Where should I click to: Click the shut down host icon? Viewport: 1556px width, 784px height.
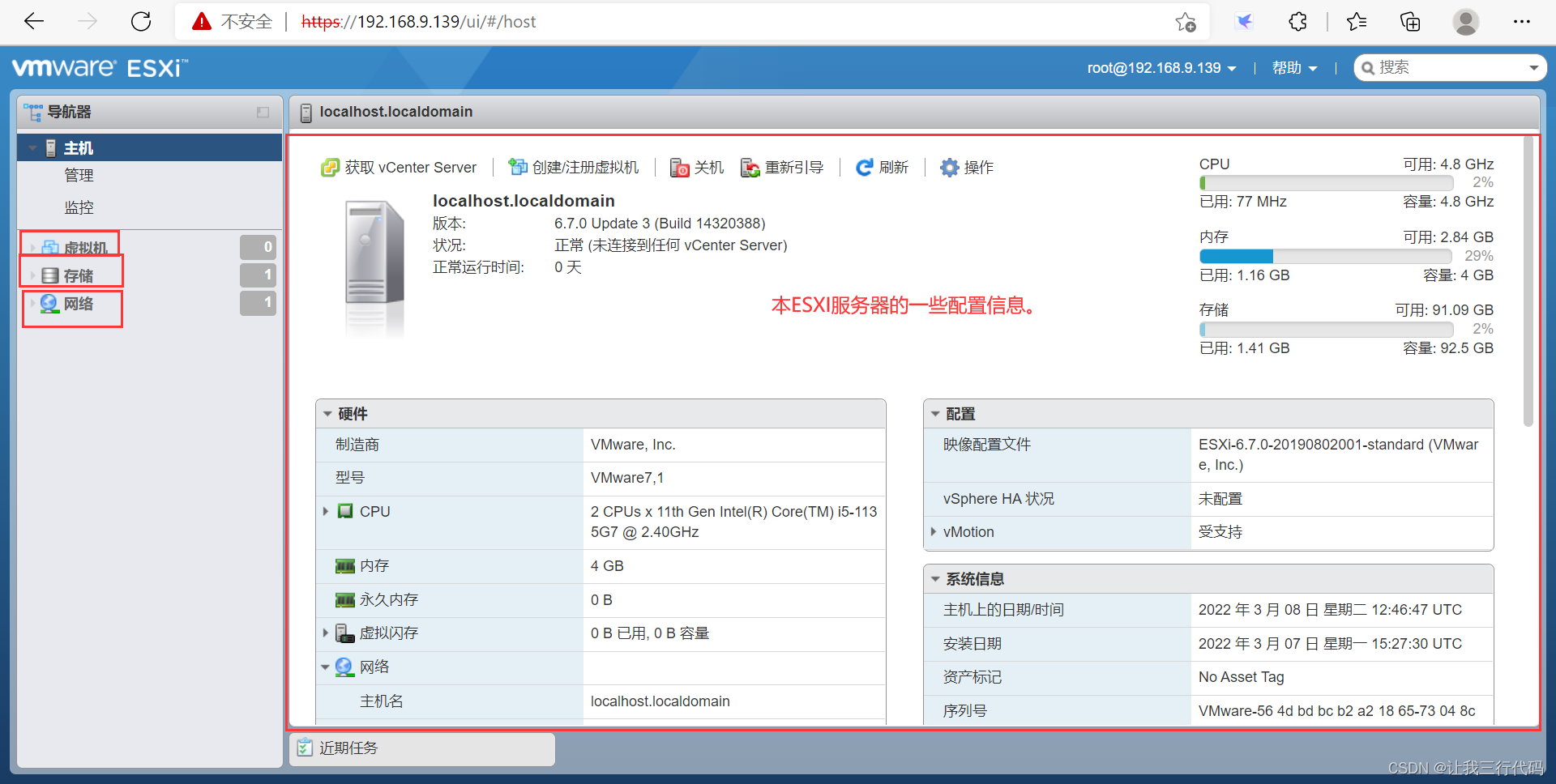pyautogui.click(x=679, y=168)
